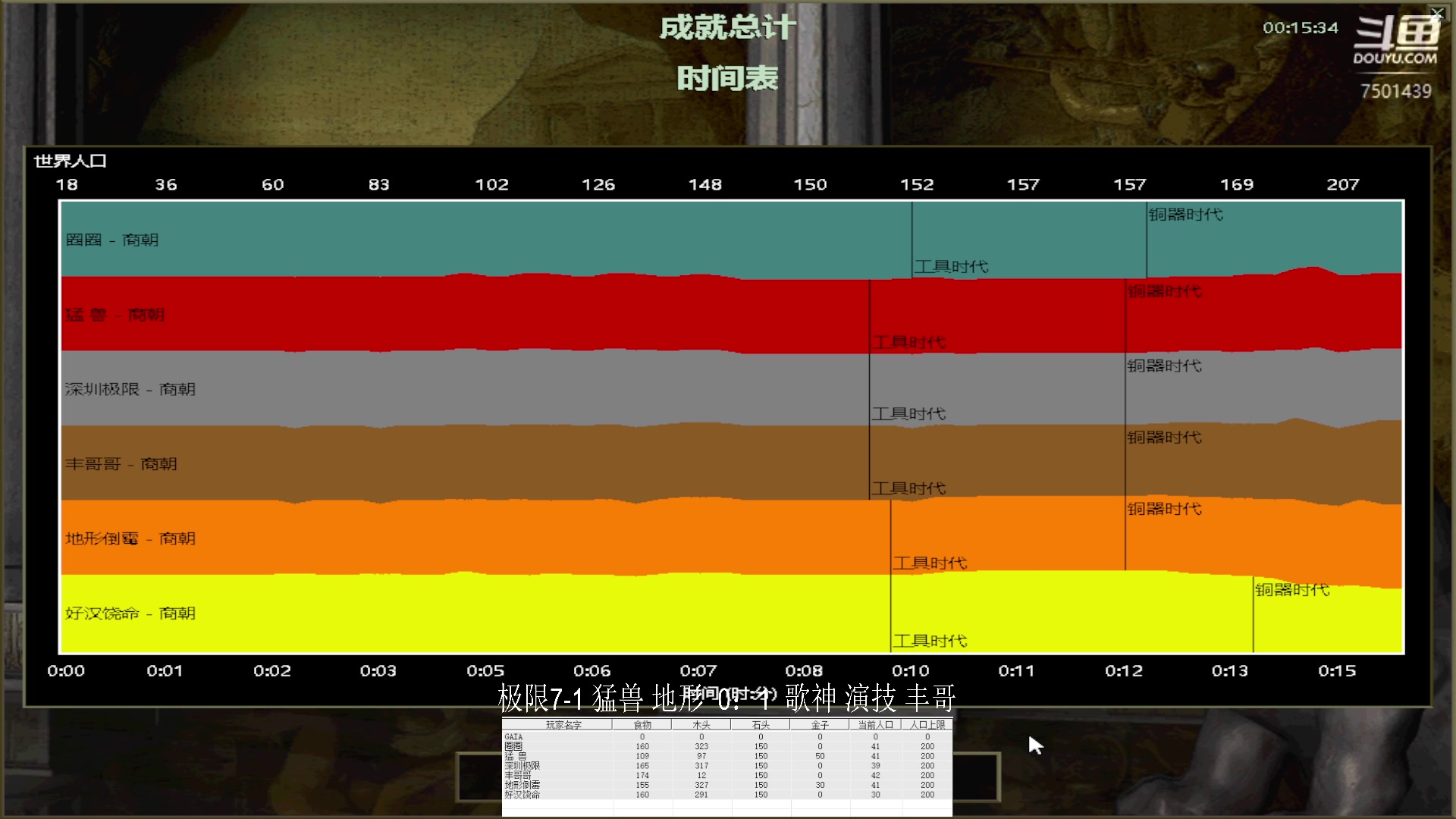Click the 人口上限 column header

927,725
